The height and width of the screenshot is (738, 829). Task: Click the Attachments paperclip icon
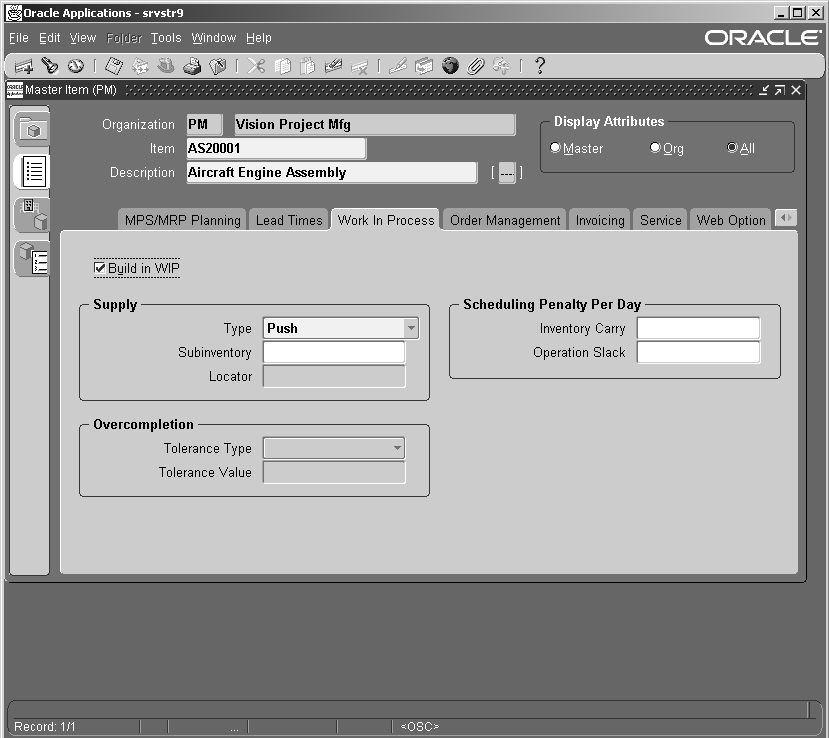coord(476,66)
